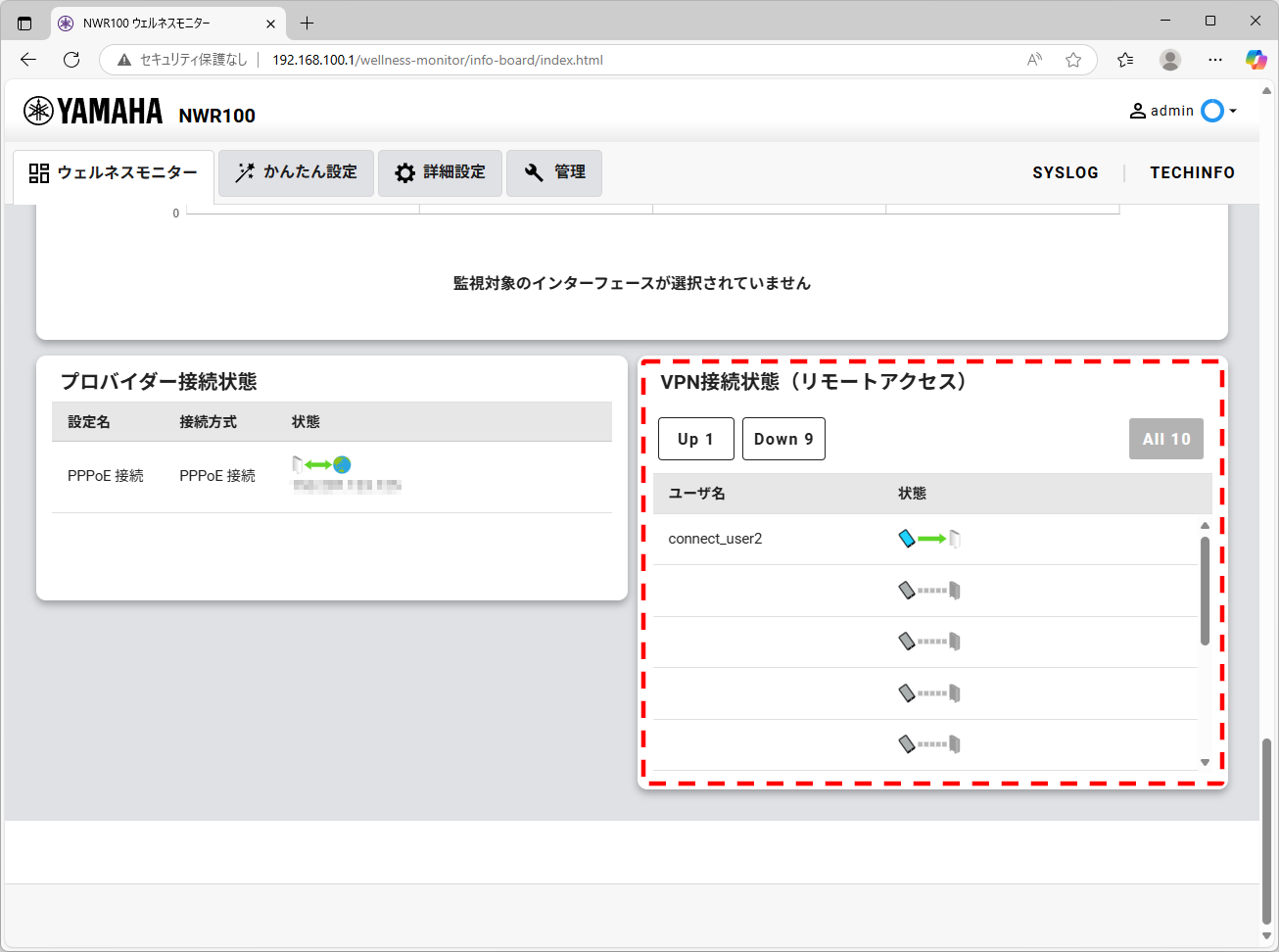1279x952 pixels.
Task: Click the Yamaha logo
Action: [x=92, y=111]
